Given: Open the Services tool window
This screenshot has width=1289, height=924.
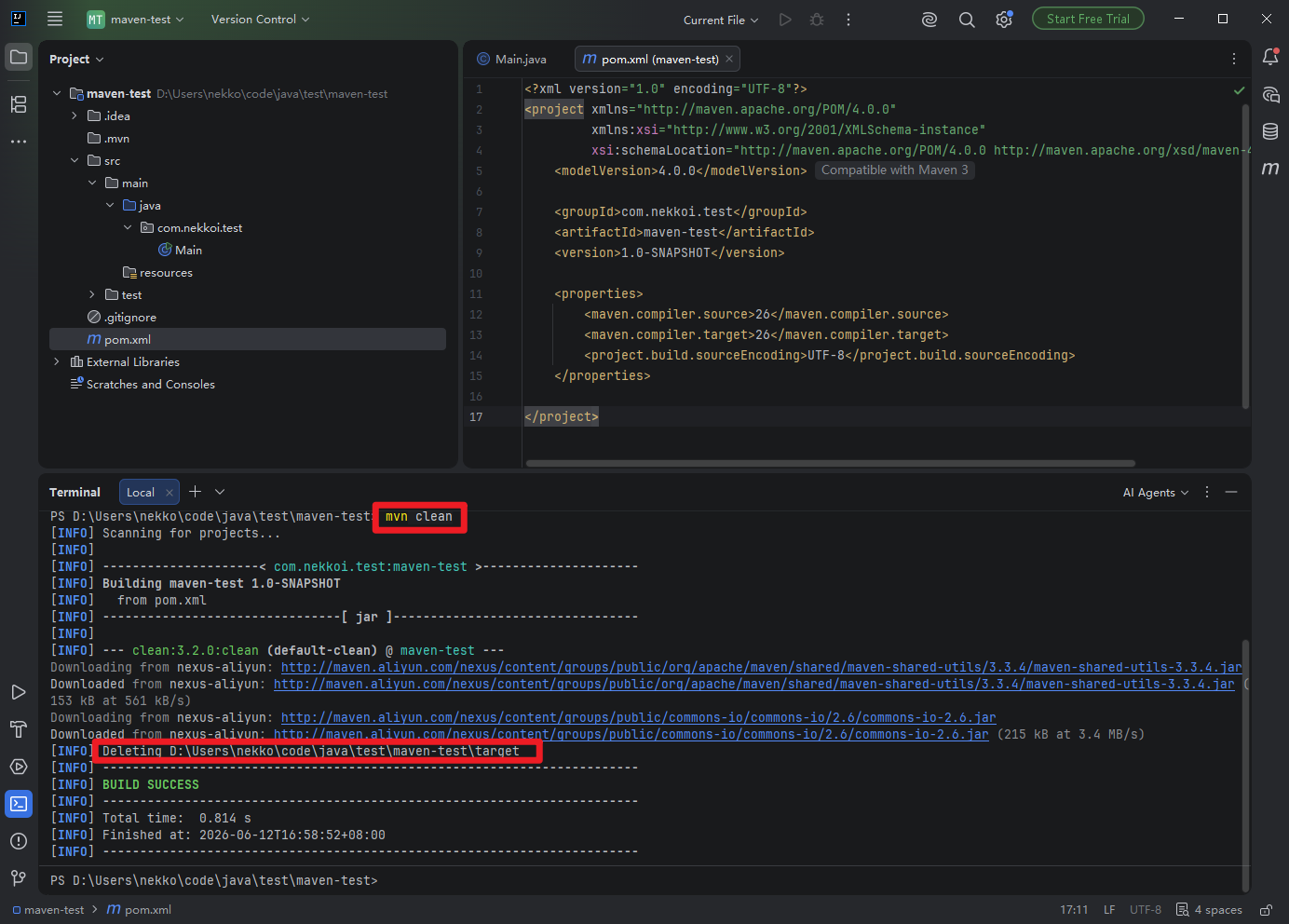Looking at the screenshot, I should pyautogui.click(x=19, y=767).
